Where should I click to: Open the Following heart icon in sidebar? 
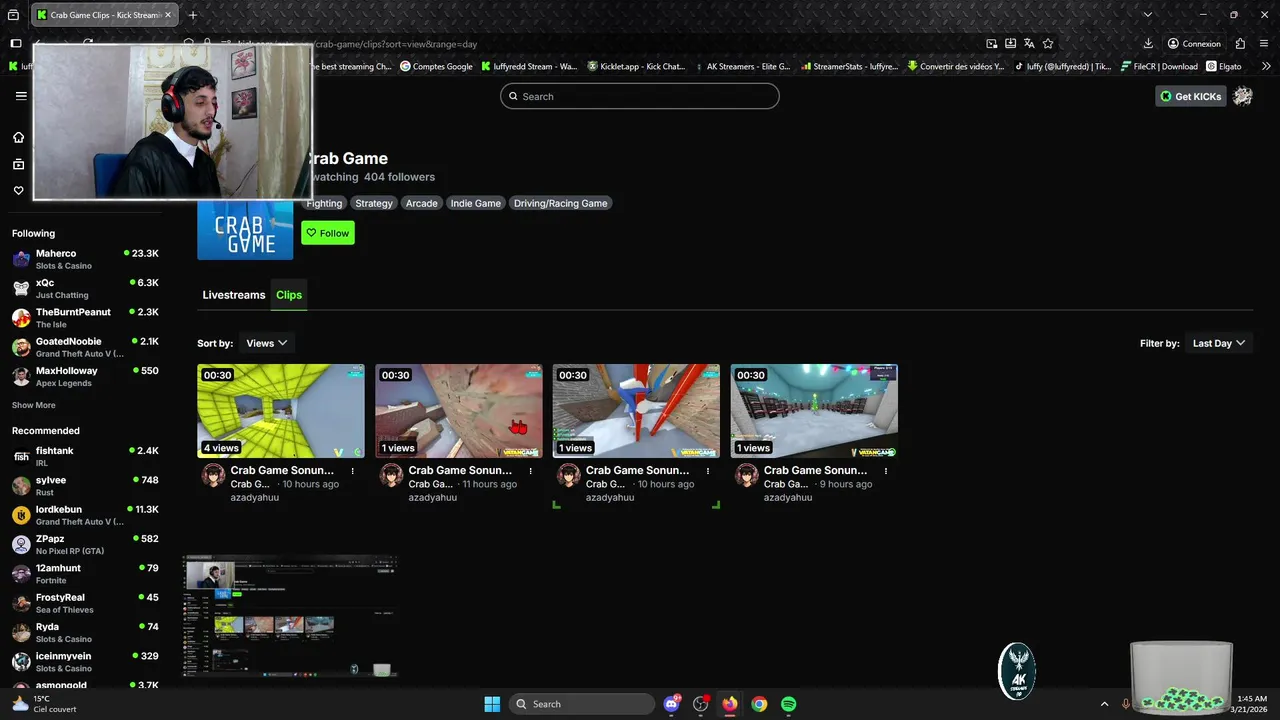click(18, 190)
